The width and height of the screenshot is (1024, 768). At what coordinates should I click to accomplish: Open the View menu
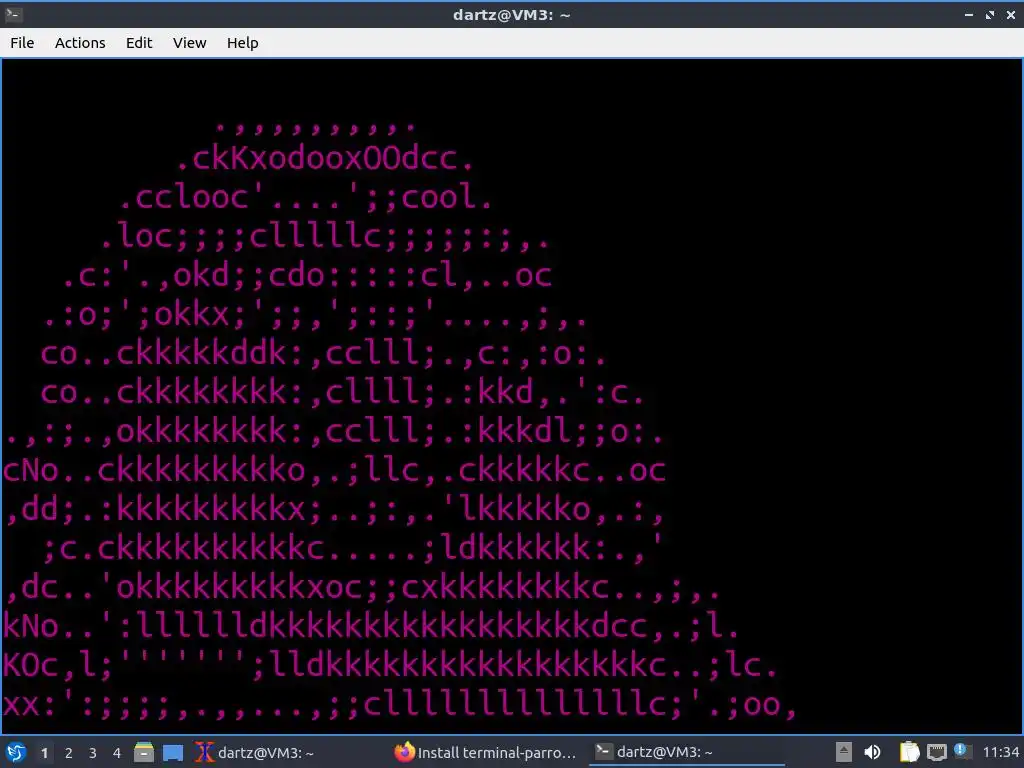[x=189, y=43]
